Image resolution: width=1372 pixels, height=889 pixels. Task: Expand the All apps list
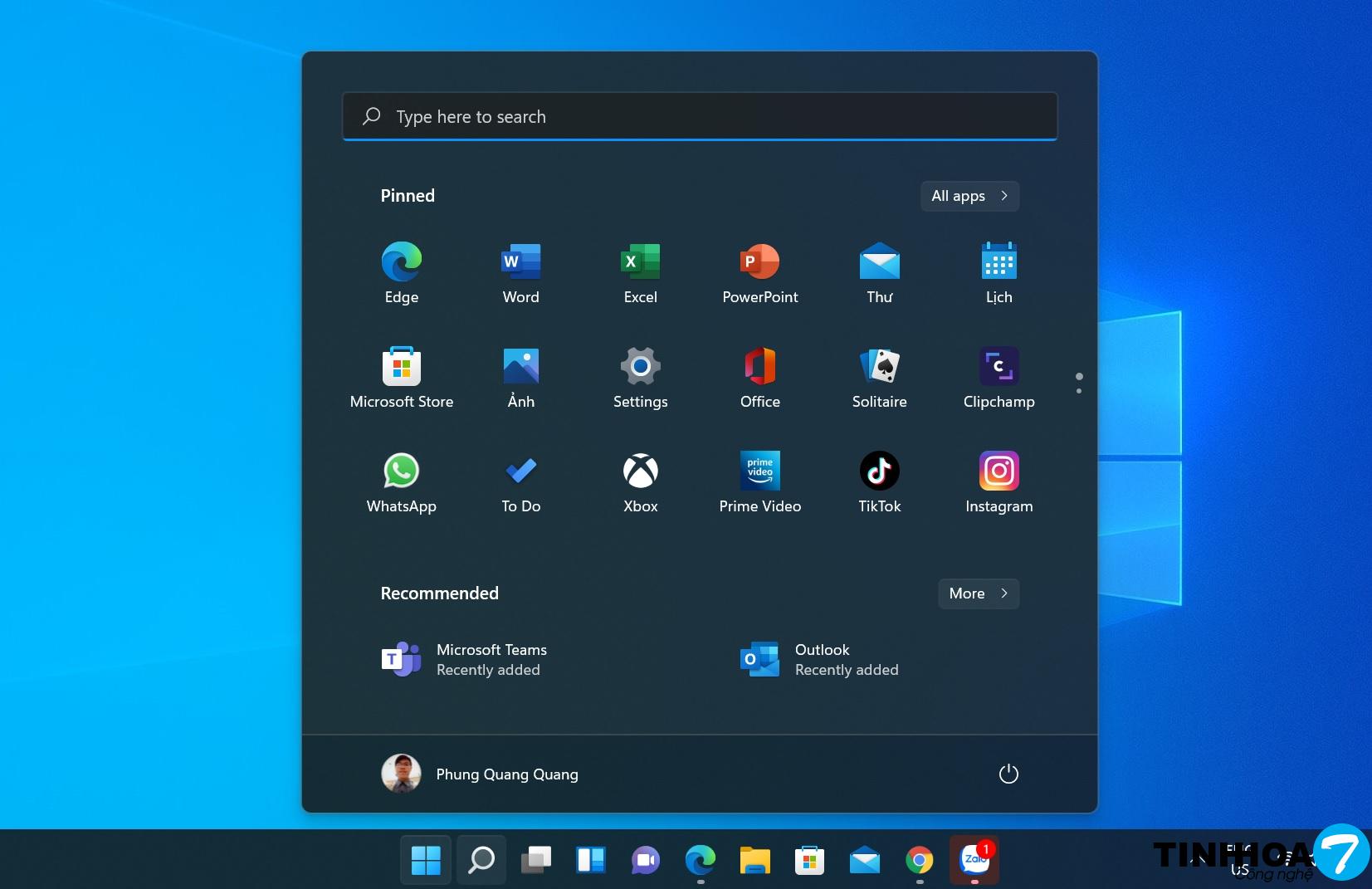pos(969,196)
